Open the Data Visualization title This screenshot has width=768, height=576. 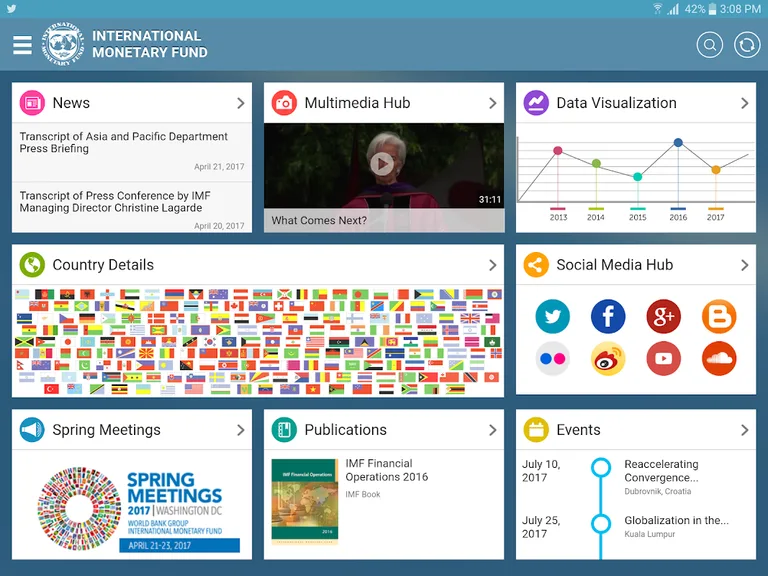[x=616, y=103]
